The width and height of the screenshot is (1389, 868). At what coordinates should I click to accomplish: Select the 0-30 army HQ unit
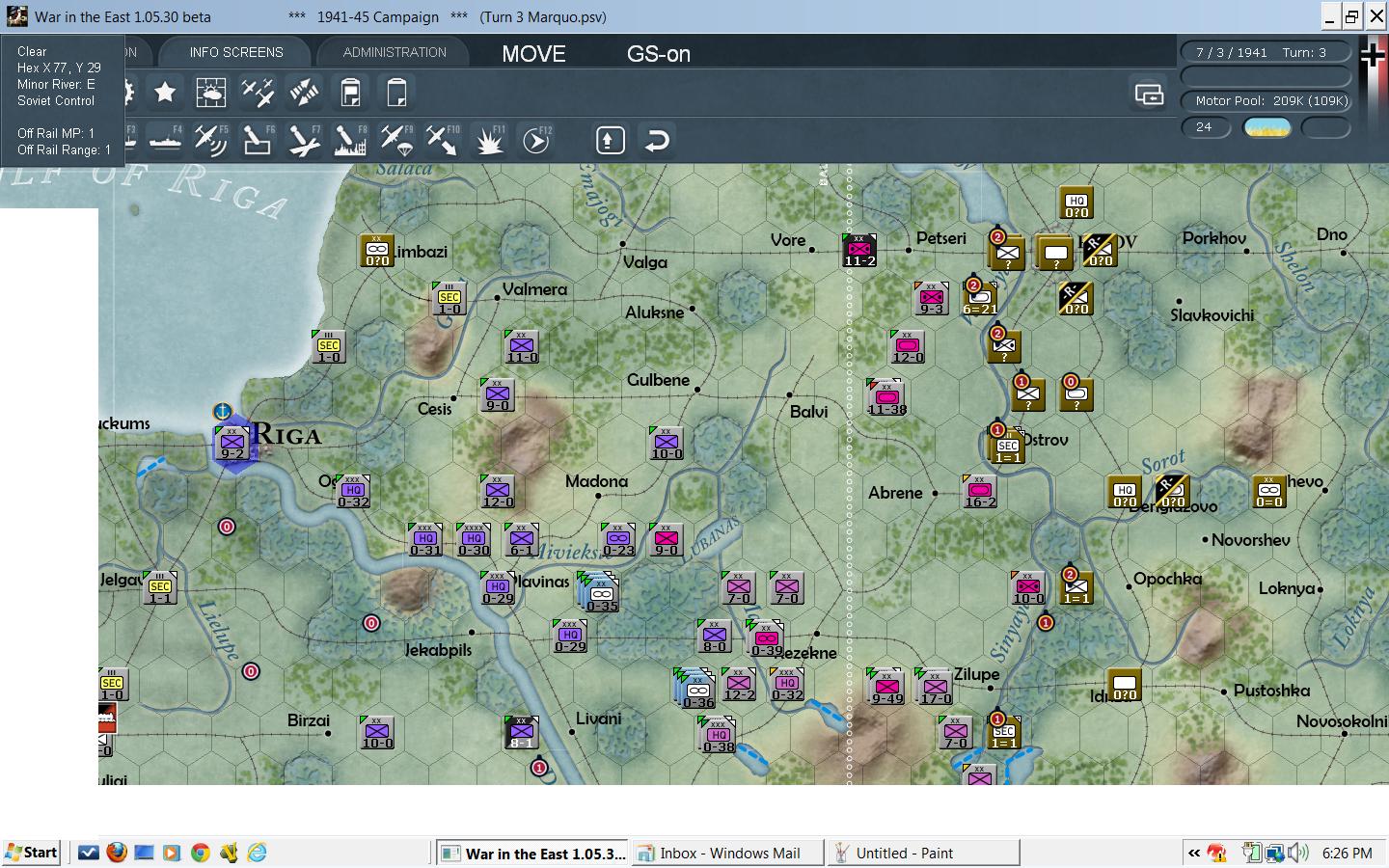coord(474,540)
